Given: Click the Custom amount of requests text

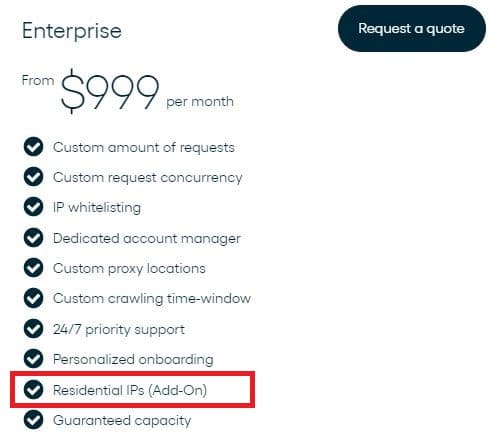Looking at the screenshot, I should pos(144,147).
